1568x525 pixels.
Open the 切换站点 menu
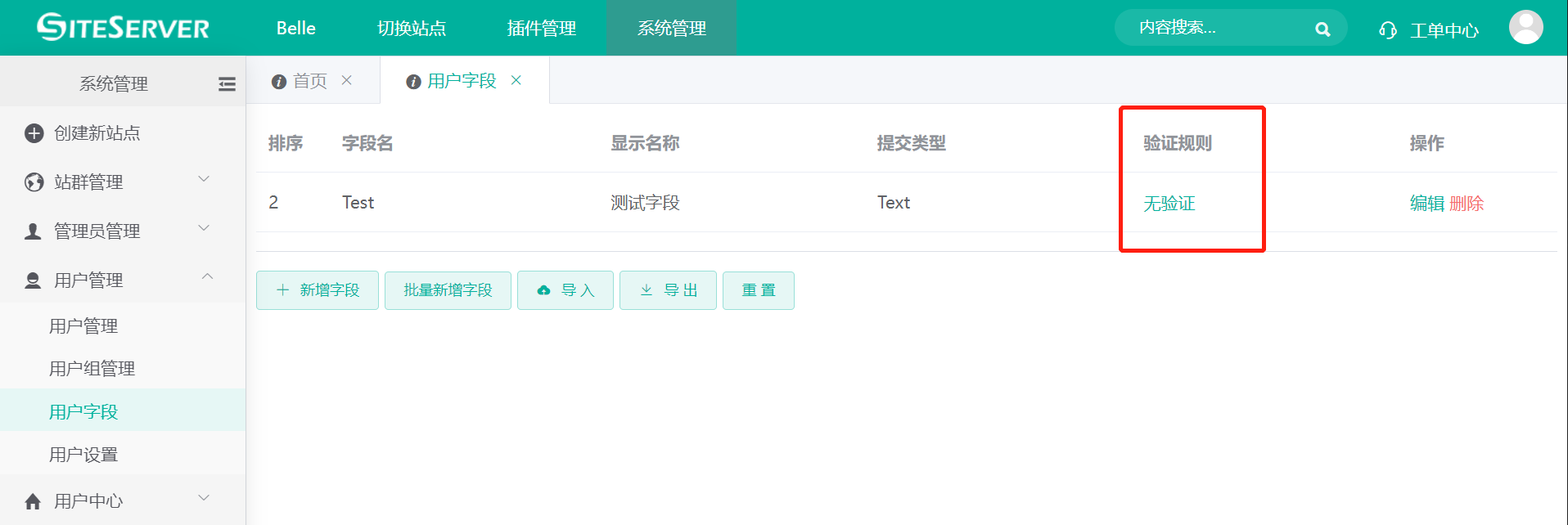pyautogui.click(x=412, y=28)
